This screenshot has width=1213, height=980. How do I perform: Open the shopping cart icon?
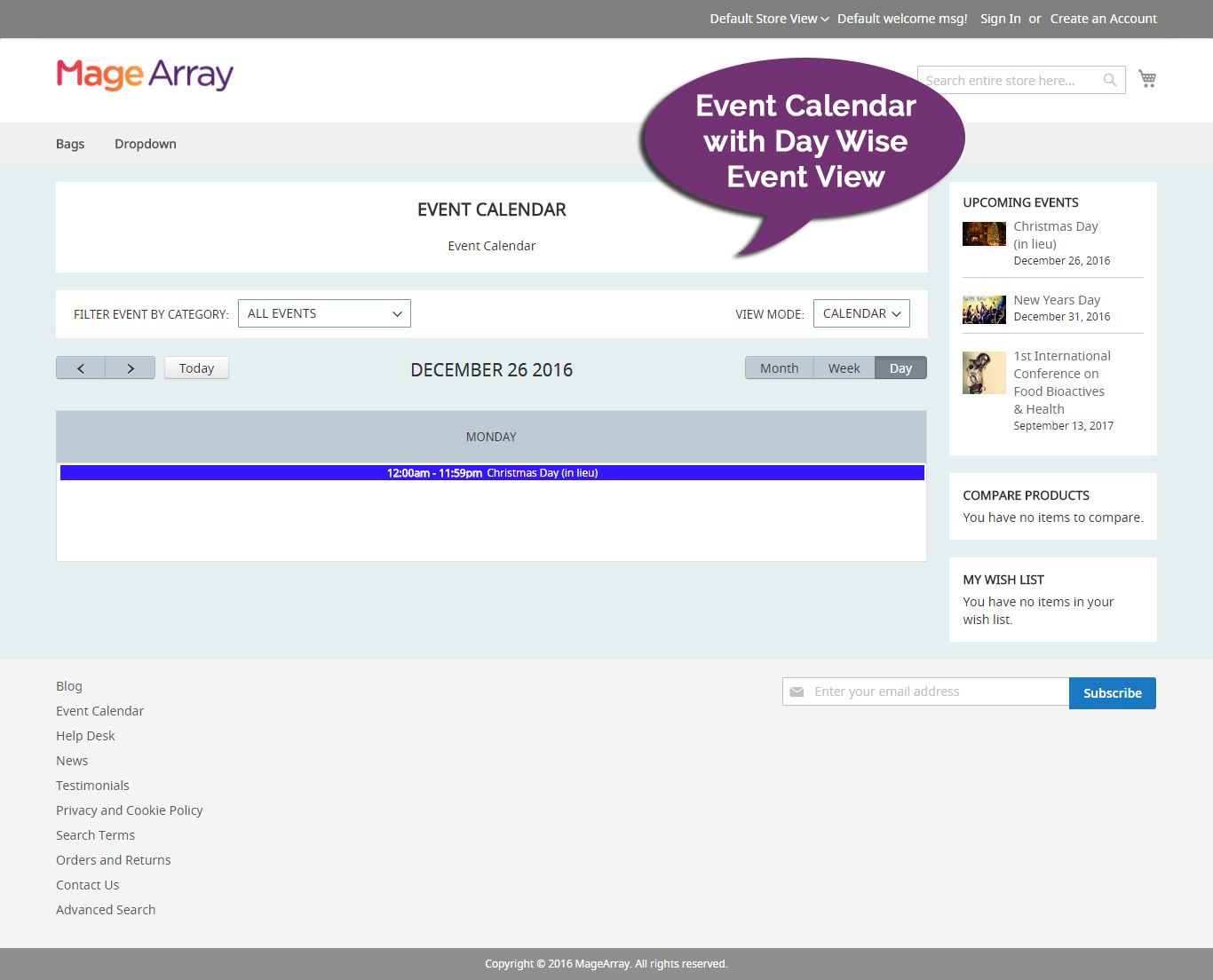tap(1147, 78)
